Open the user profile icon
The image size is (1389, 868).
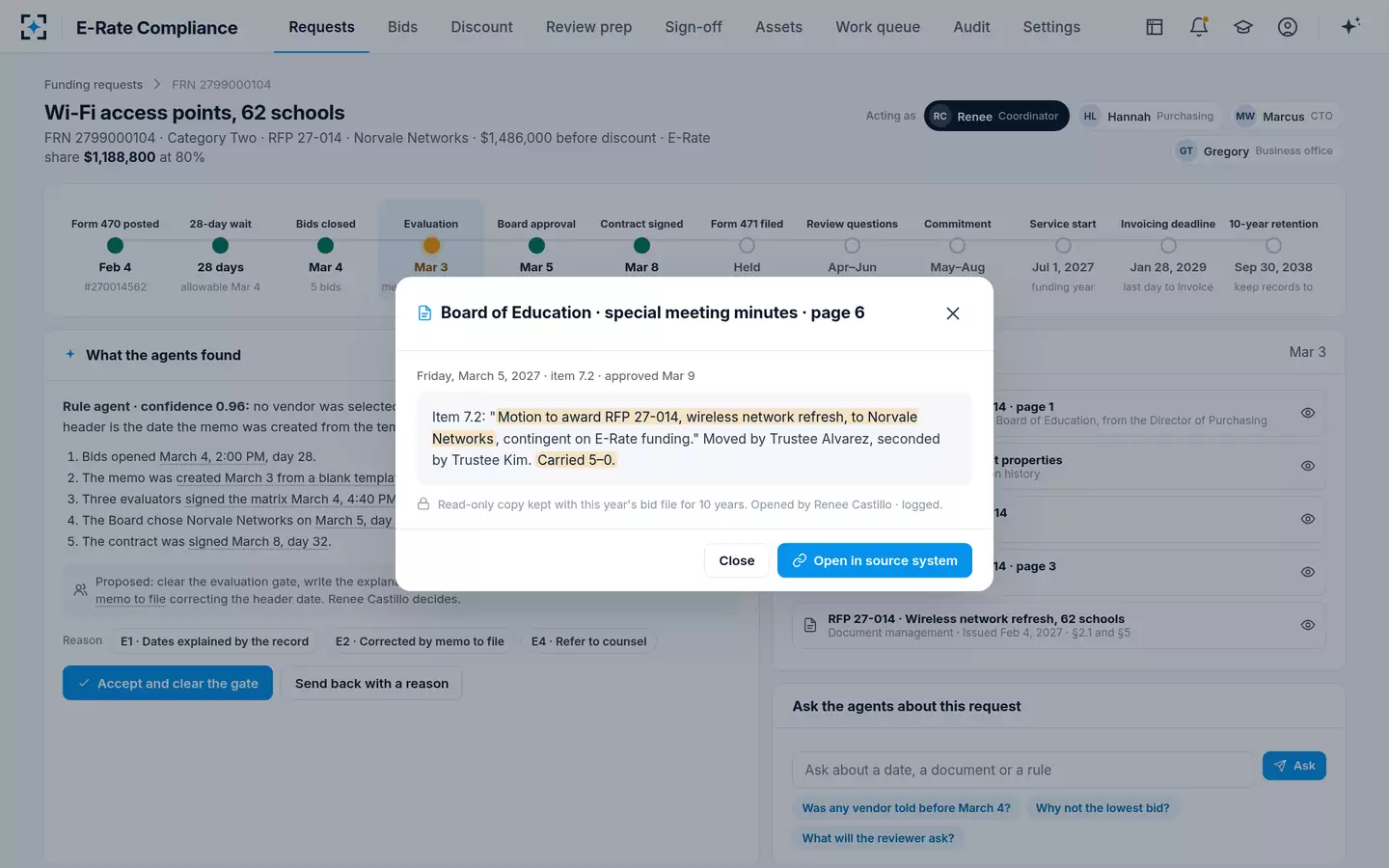(1288, 27)
